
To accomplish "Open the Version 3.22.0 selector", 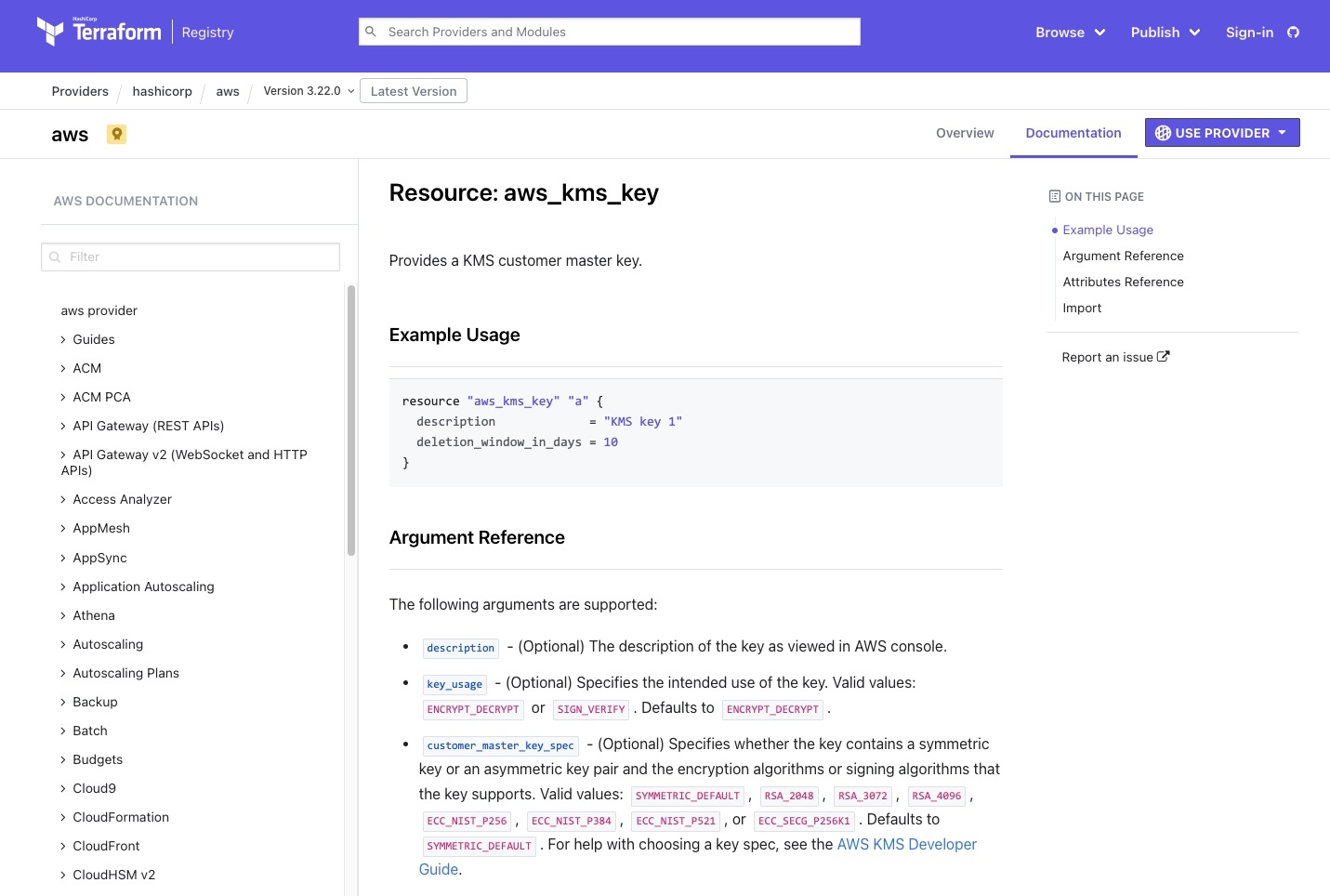I will 309,91.
